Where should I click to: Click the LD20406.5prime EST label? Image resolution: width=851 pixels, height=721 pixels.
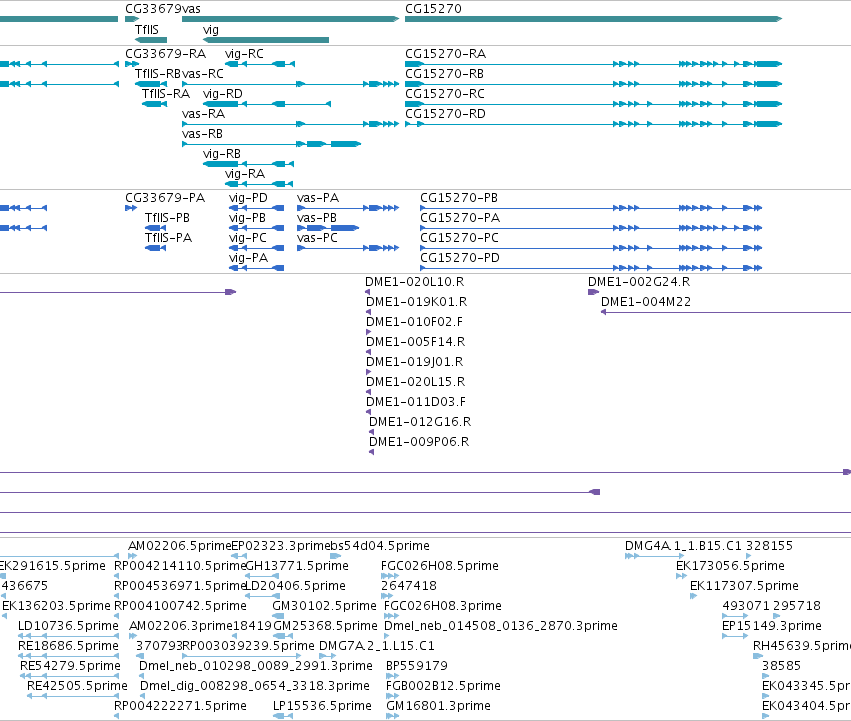(x=295, y=586)
